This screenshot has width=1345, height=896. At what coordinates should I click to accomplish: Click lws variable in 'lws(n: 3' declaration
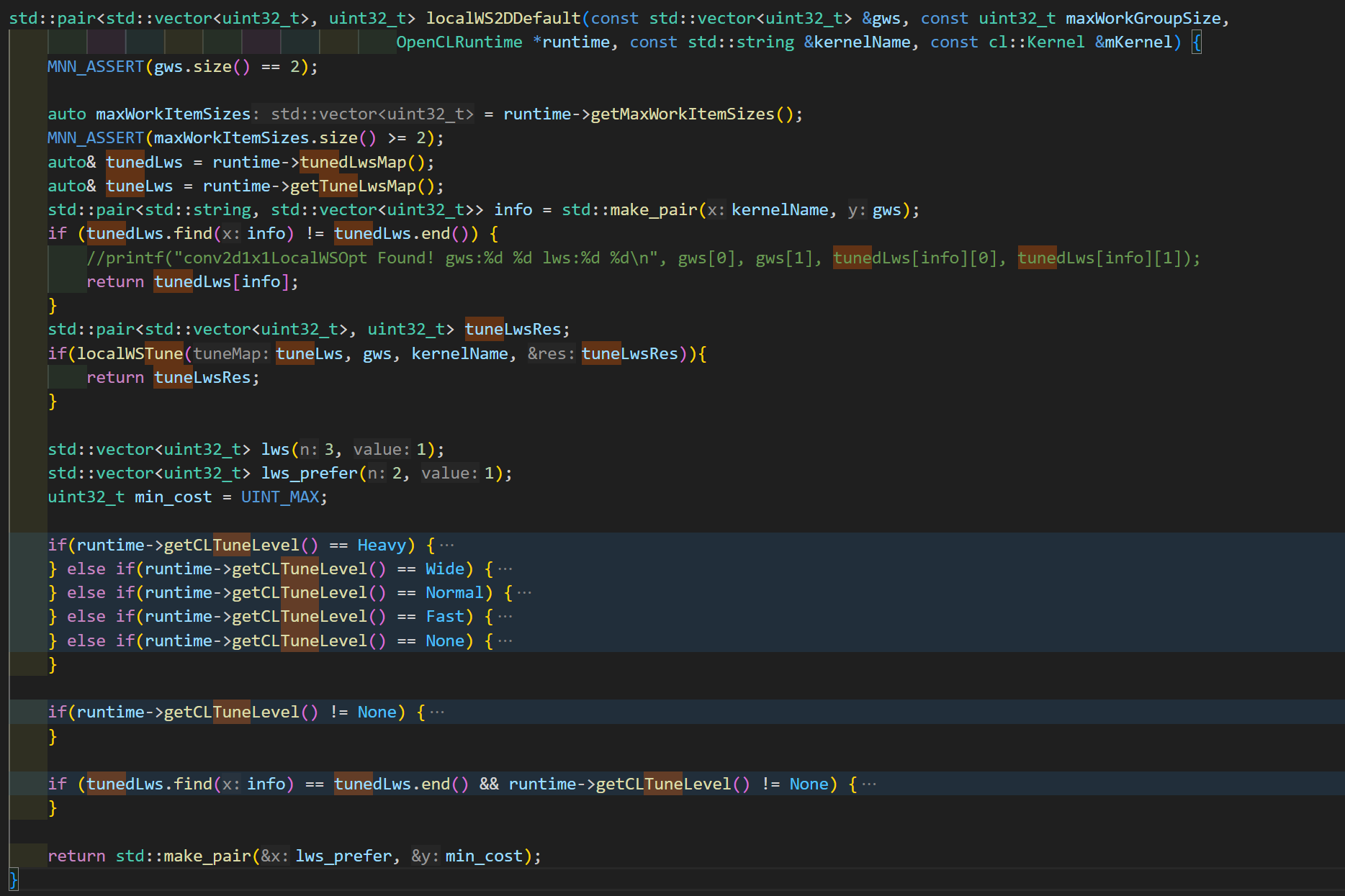click(275, 449)
